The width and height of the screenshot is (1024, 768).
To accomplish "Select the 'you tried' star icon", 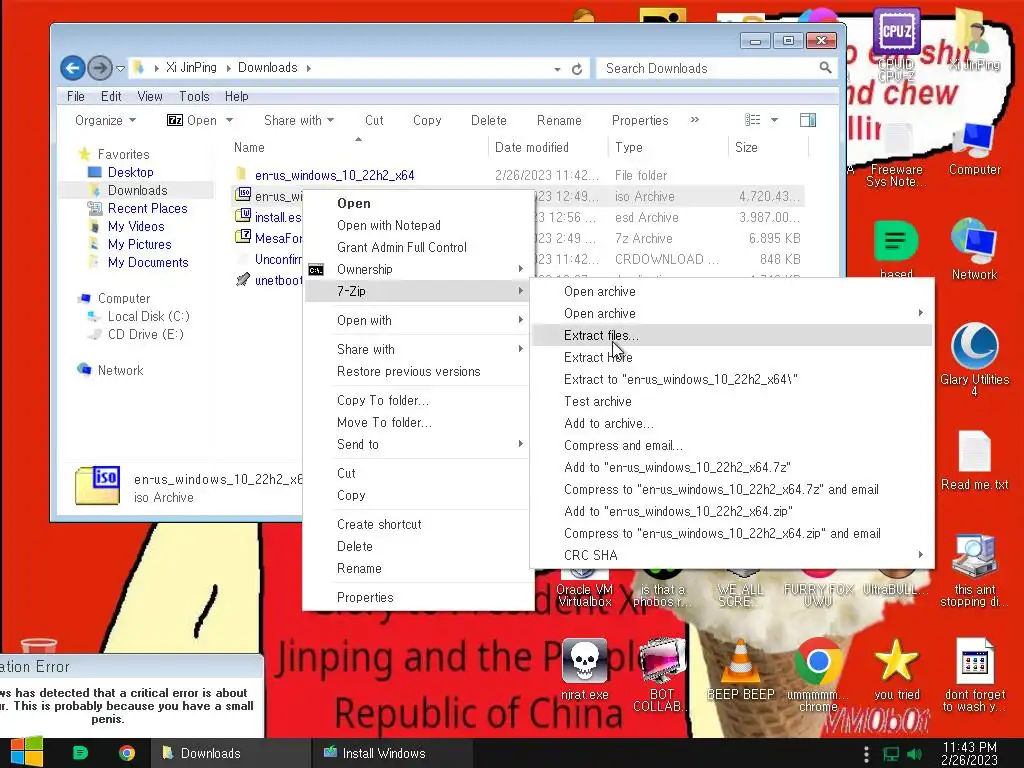I will point(896,669).
